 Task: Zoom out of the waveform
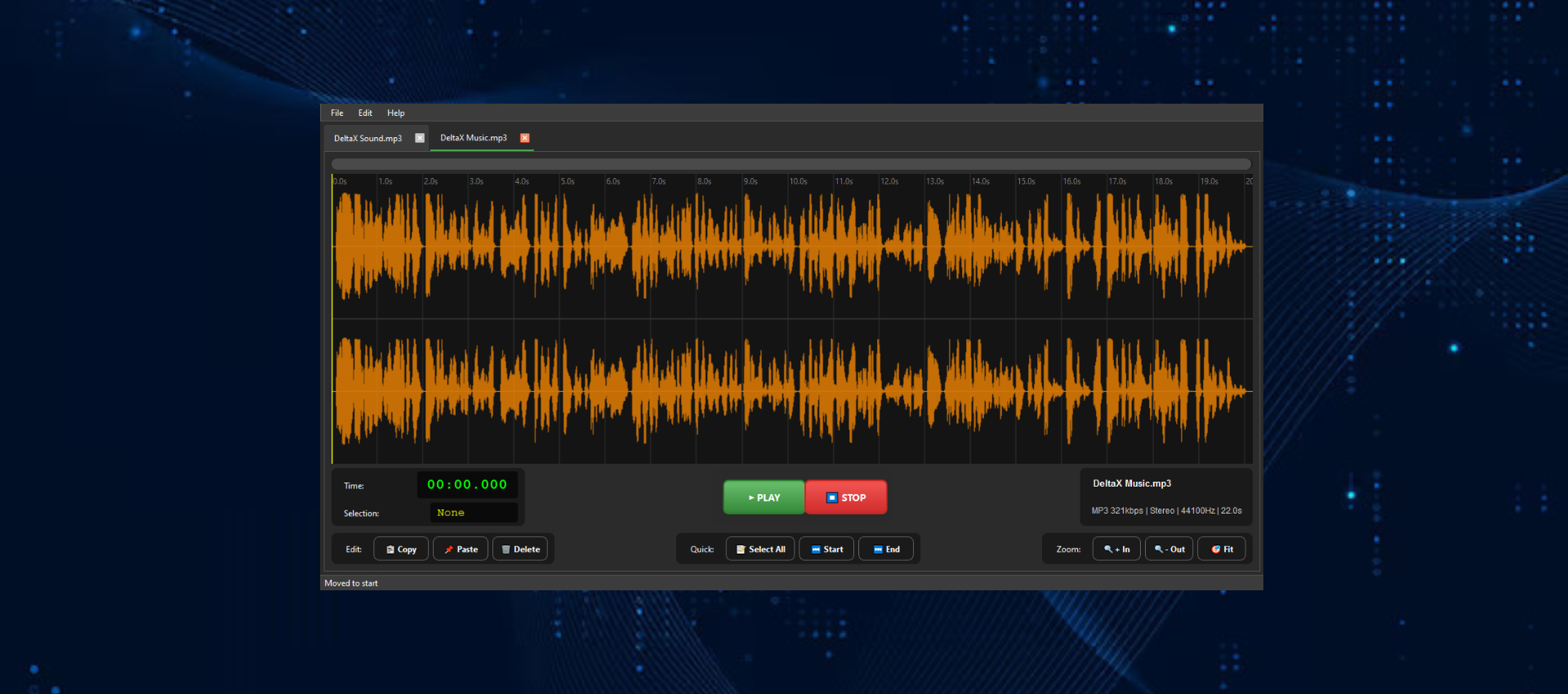(1169, 549)
